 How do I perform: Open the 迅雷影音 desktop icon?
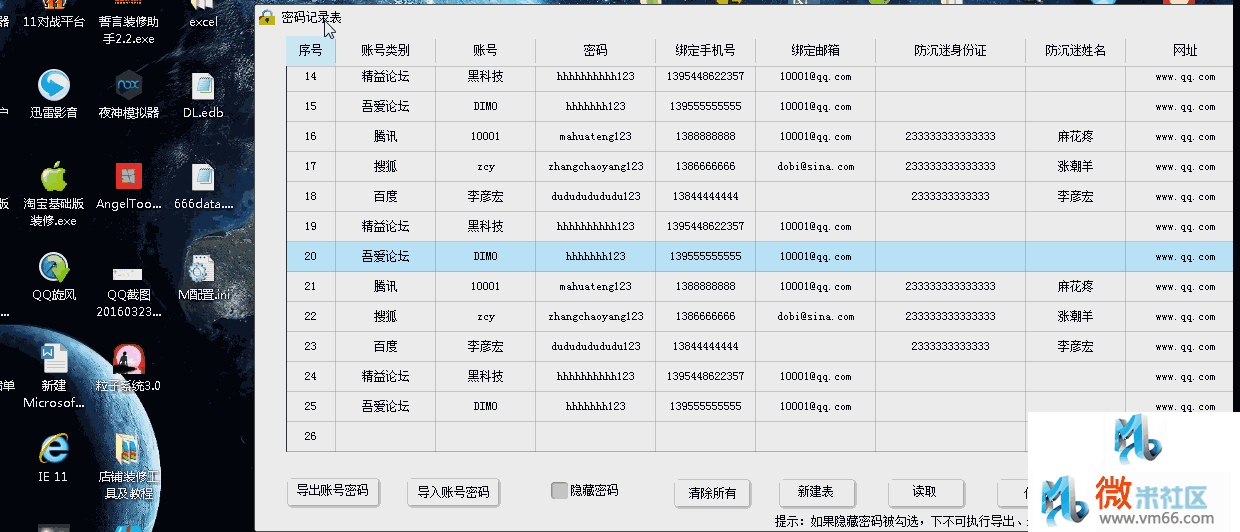point(54,94)
